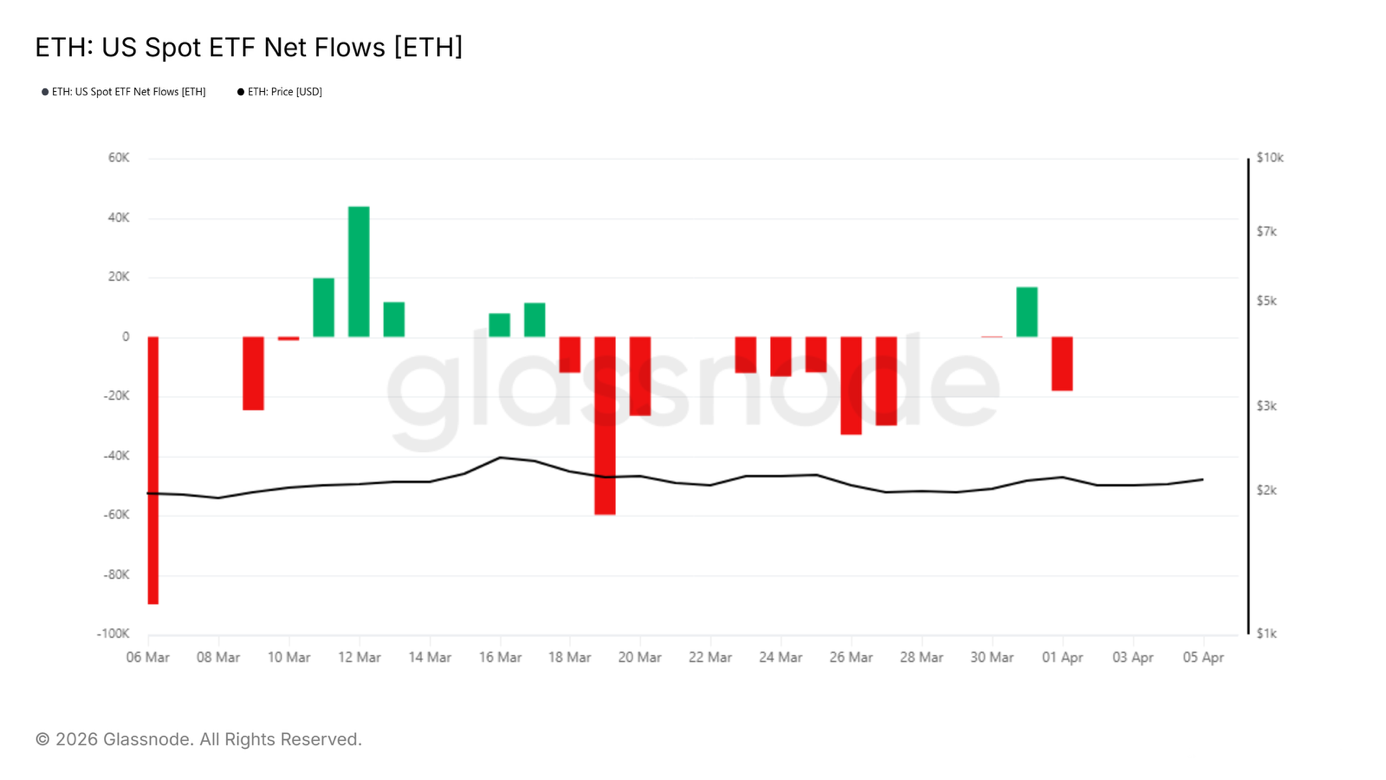Toggle the US Spot ETF Net Flows legend label
Image resolution: width=1386 pixels, height=780 pixels.
(x=129, y=92)
